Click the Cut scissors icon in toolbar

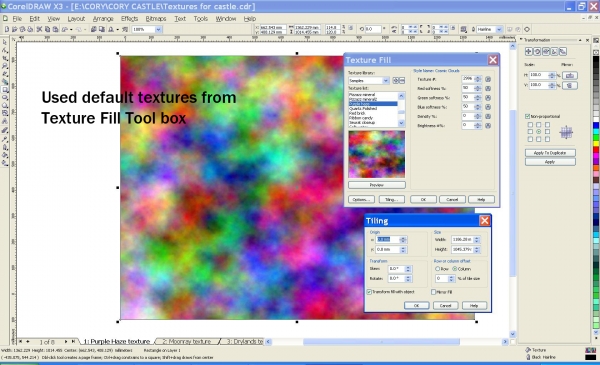tap(39, 29)
